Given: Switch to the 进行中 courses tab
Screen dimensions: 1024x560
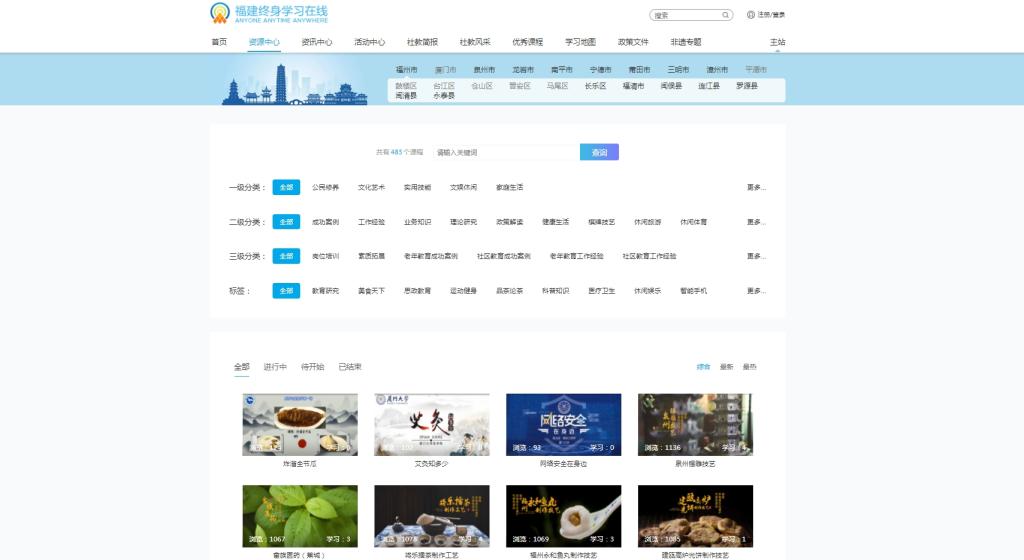Looking at the screenshot, I should point(275,367).
